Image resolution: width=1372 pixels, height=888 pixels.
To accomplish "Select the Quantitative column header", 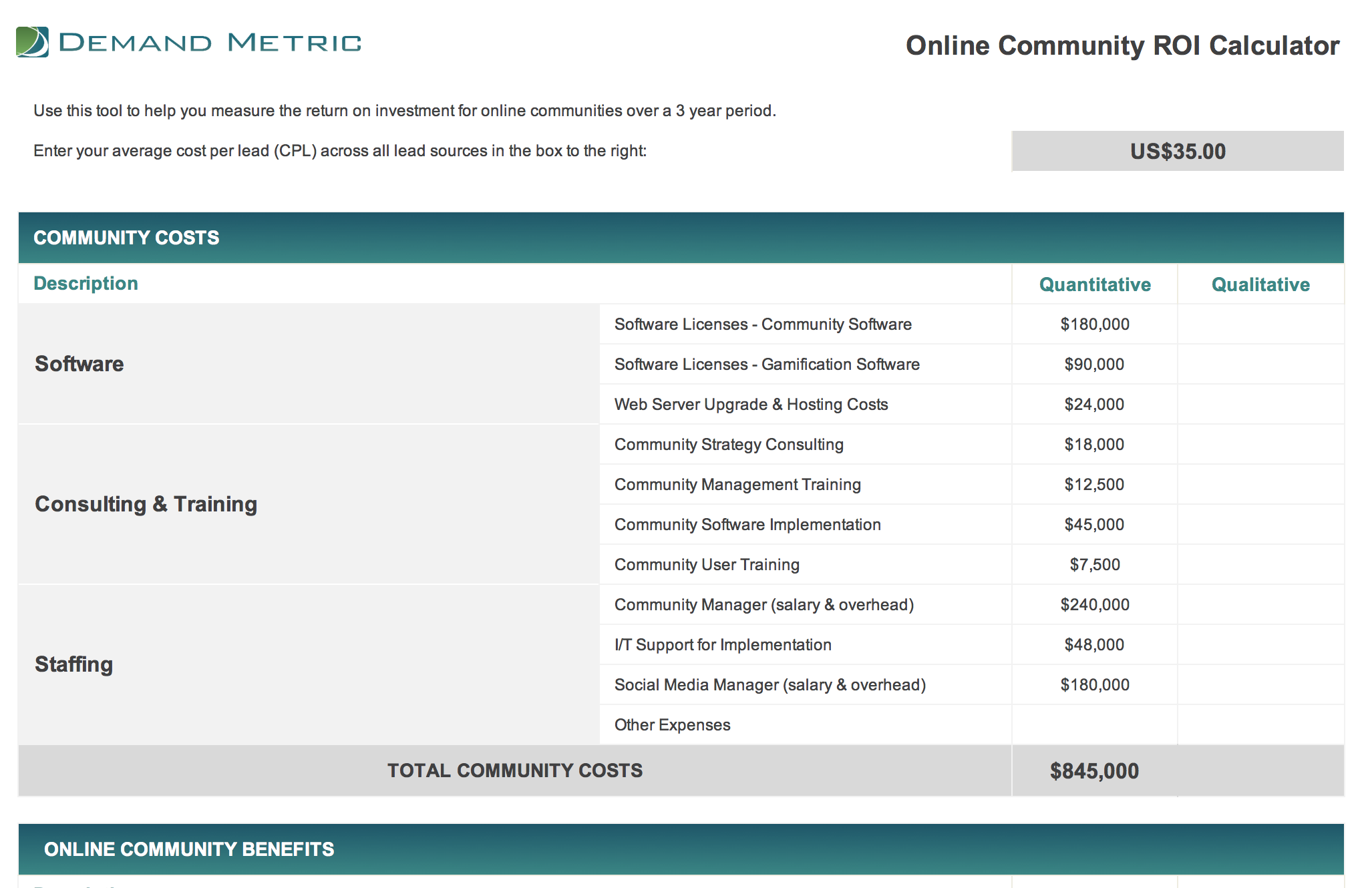I will coord(1094,284).
